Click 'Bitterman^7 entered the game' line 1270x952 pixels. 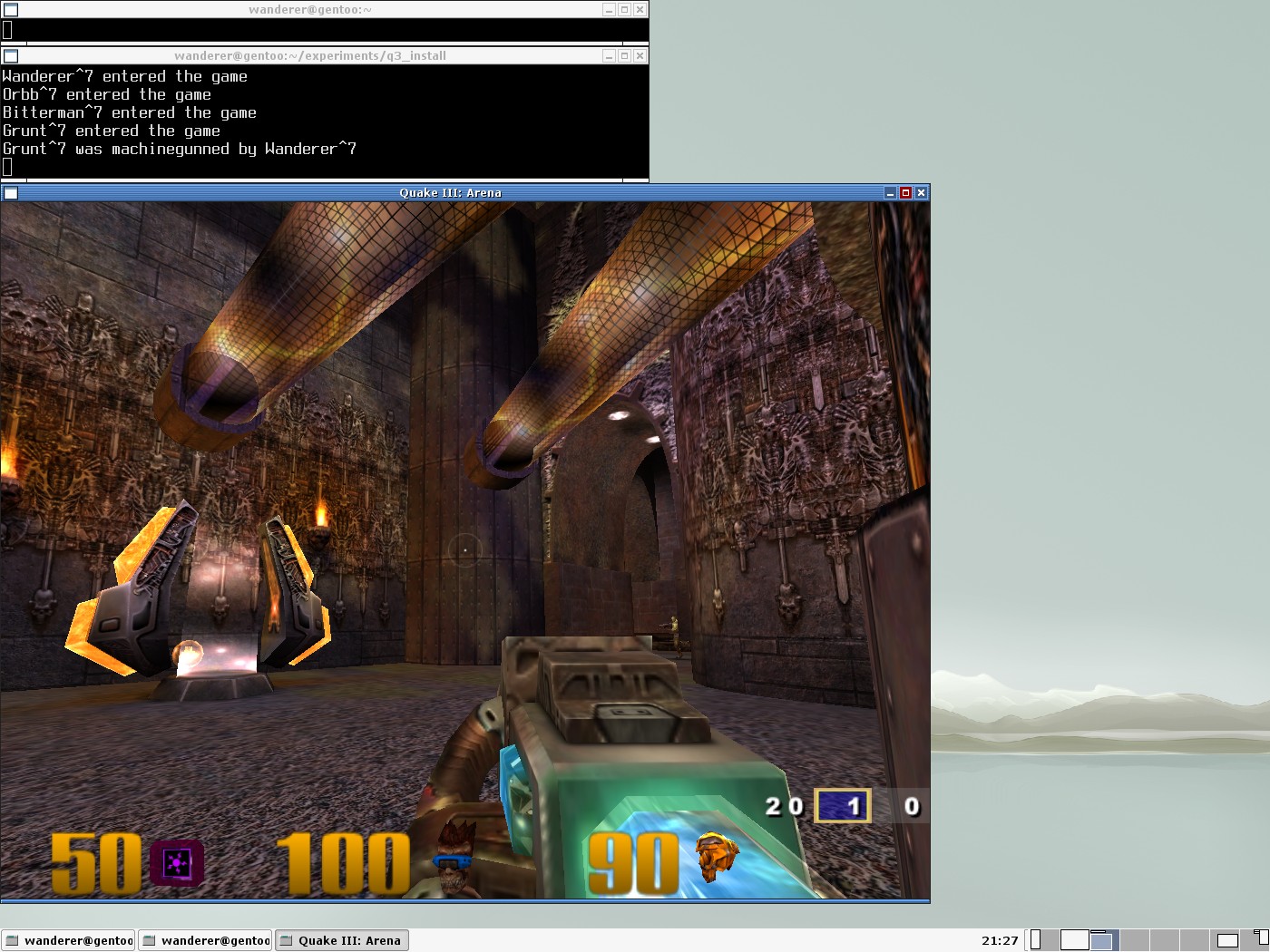point(129,112)
